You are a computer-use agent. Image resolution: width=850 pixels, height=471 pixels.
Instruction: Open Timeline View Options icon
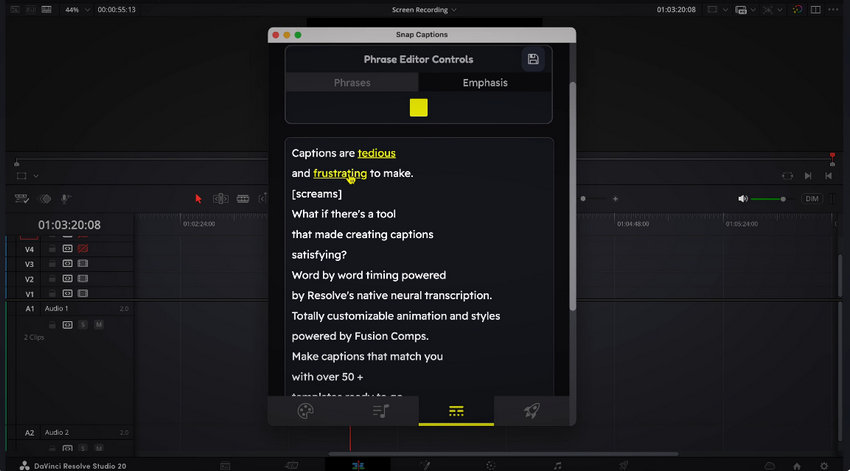[22, 199]
